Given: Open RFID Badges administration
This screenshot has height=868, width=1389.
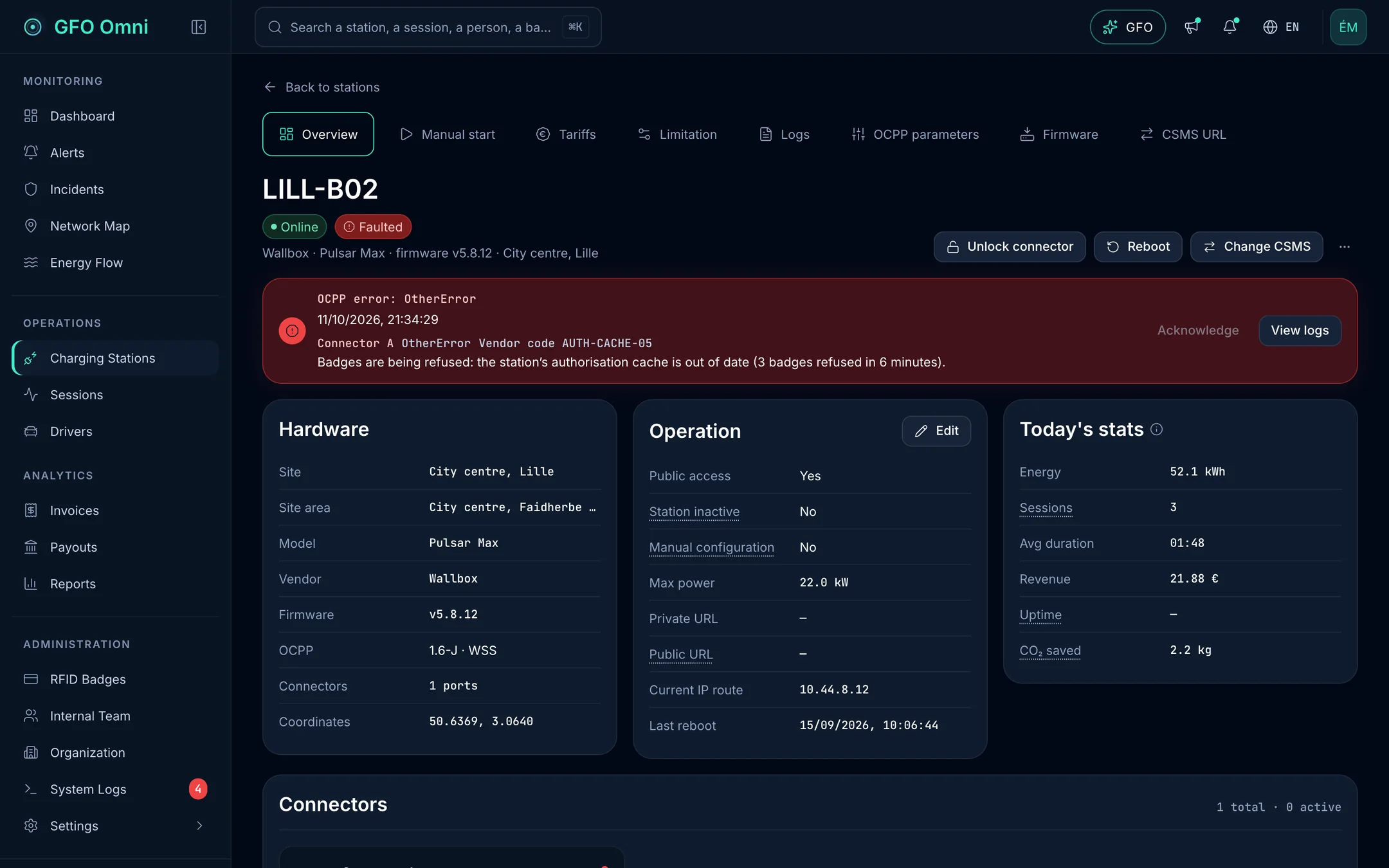Looking at the screenshot, I should point(116,680).
